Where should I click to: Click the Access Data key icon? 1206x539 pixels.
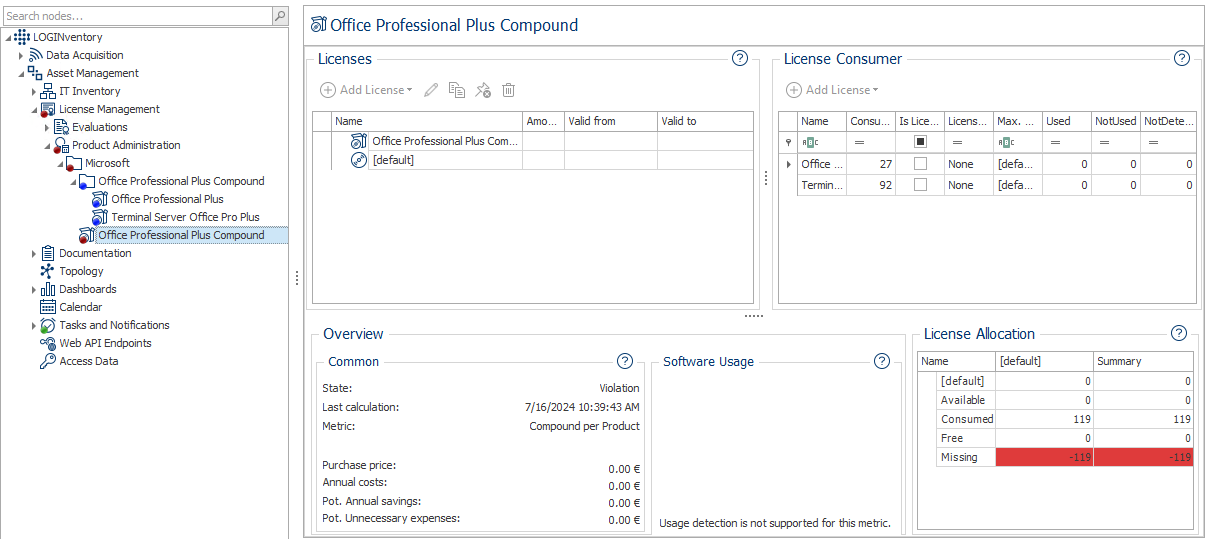click(x=48, y=361)
